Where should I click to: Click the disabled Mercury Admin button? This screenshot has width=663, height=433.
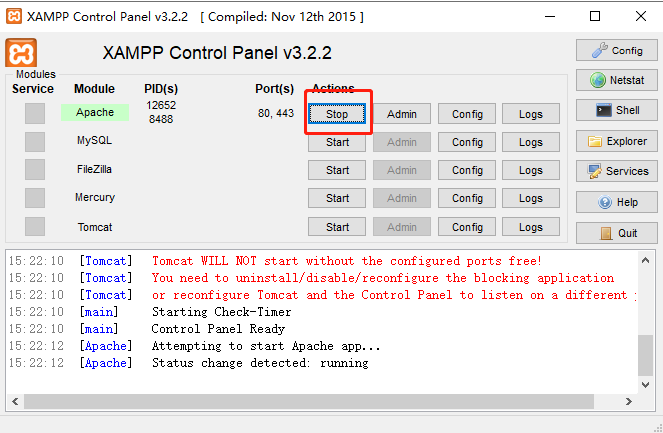(x=402, y=198)
